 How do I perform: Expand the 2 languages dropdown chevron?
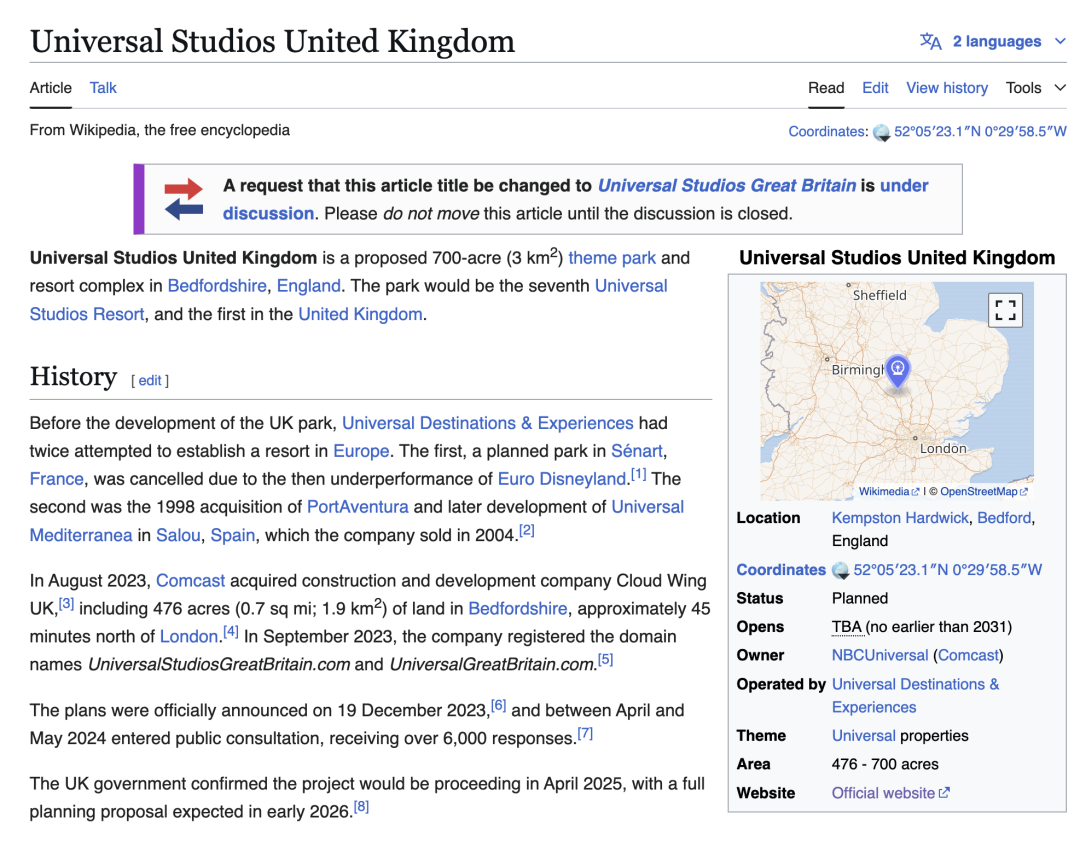[x=1060, y=41]
